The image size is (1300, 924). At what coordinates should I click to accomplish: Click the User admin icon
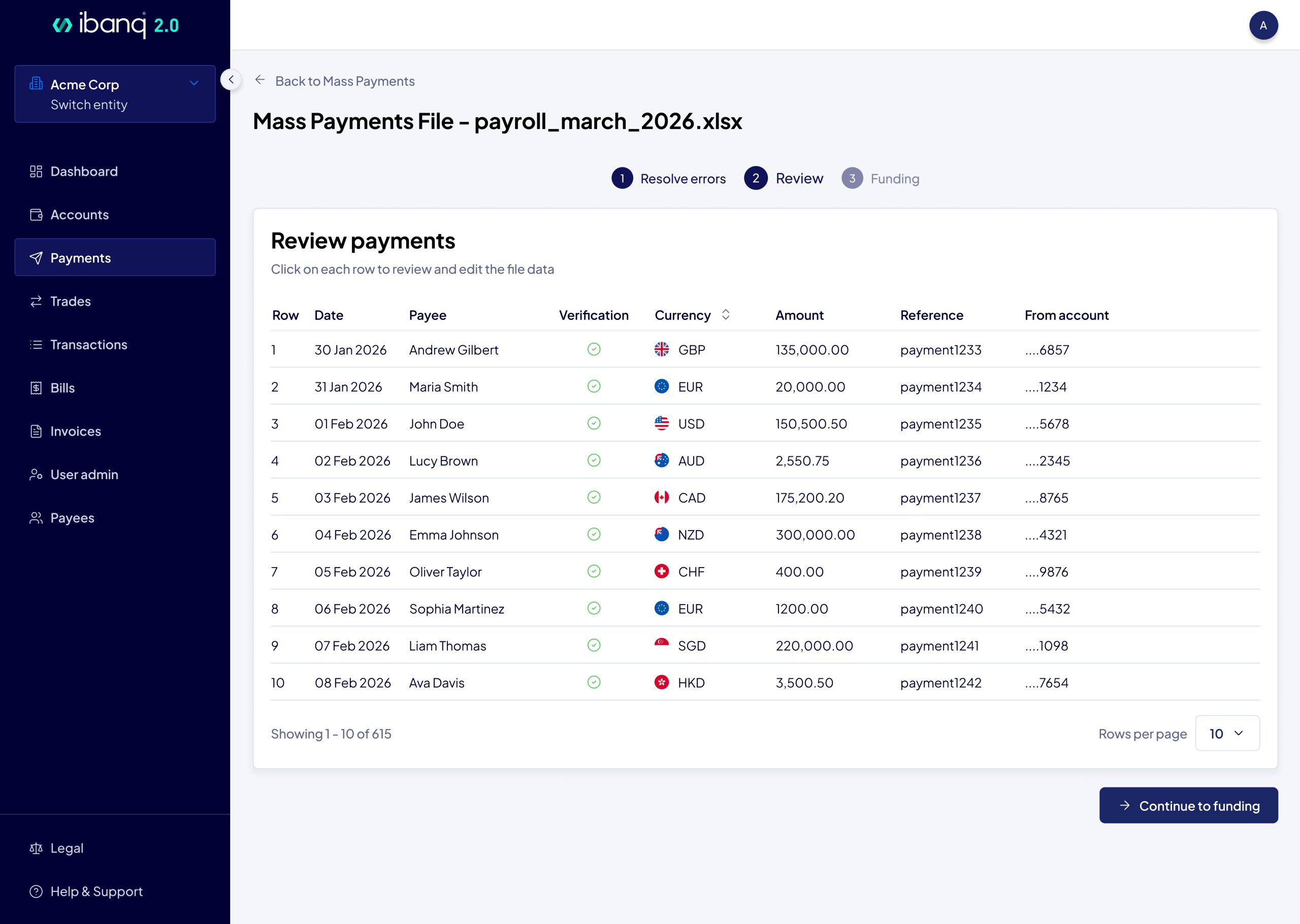coord(36,475)
